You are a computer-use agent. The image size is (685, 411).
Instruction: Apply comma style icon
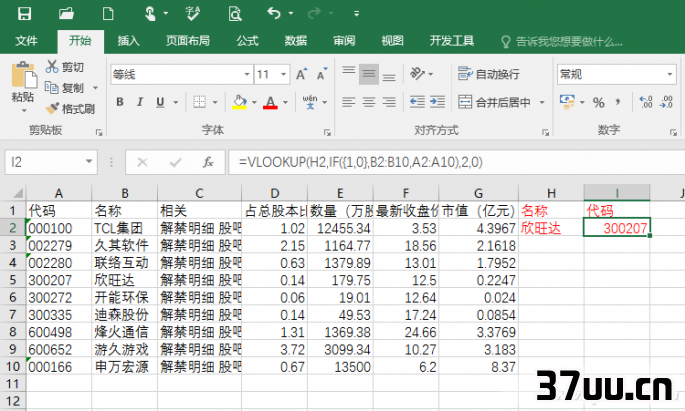pyautogui.click(x=618, y=103)
